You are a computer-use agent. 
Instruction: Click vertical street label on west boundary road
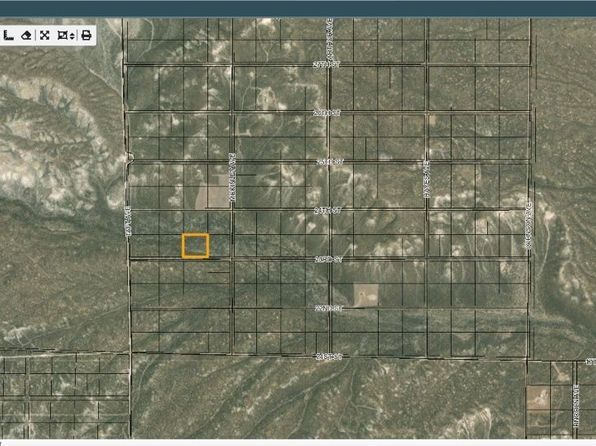[128, 222]
